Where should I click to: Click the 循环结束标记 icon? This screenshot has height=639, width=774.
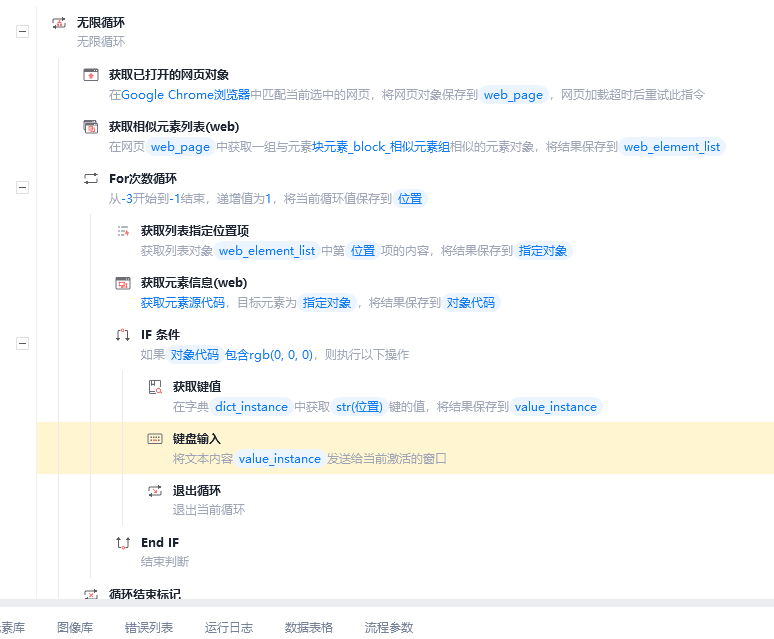pos(91,594)
